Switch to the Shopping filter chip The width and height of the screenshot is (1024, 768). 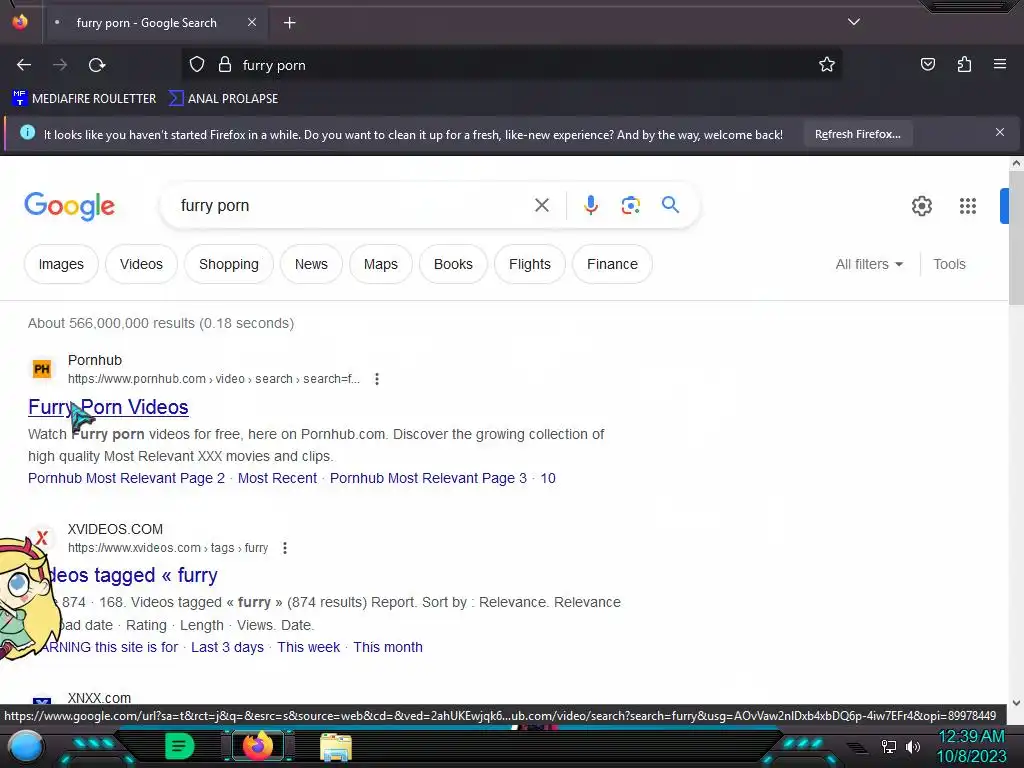coord(229,264)
